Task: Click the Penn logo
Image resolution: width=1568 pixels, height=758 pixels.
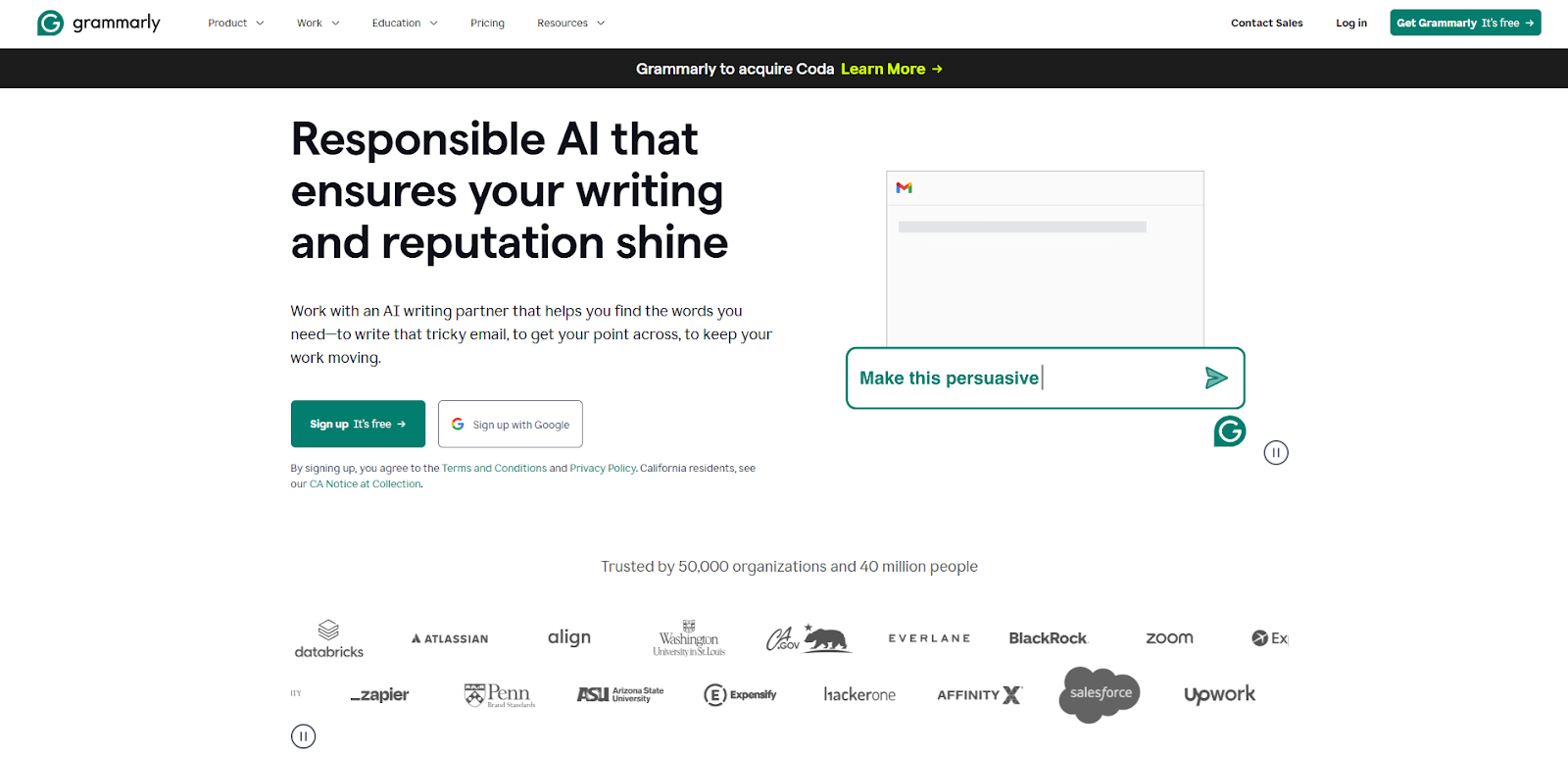Action: [500, 694]
